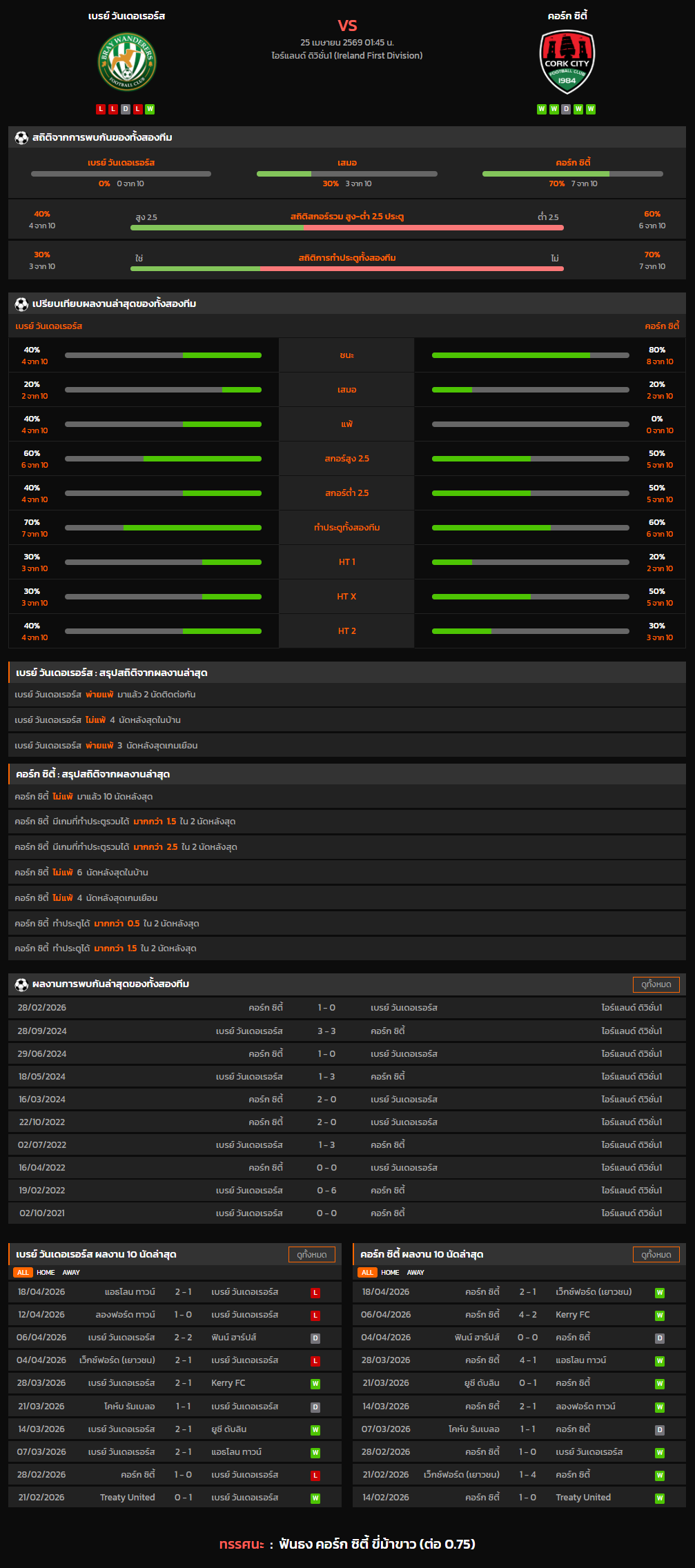Click the green W badge under Bray Wanderers crest

point(150,109)
